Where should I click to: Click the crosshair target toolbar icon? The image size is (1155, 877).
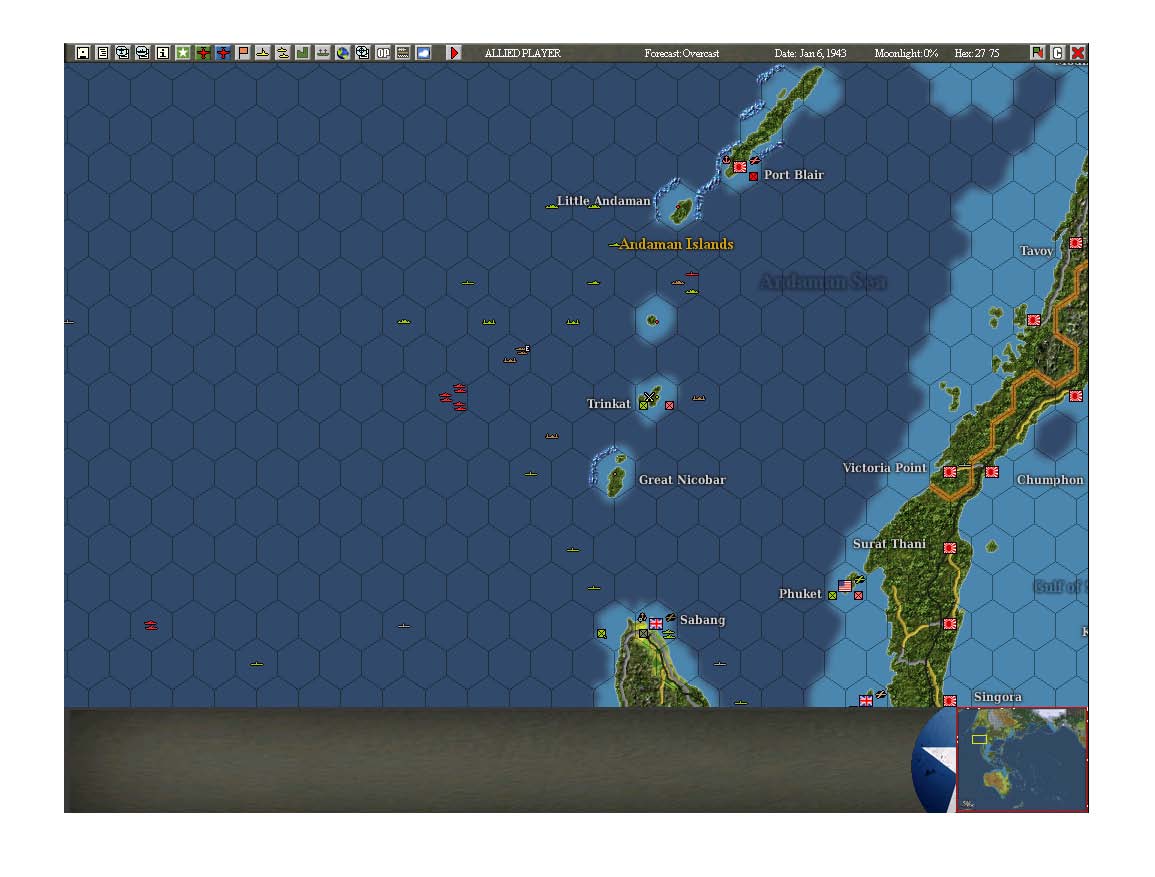click(362, 53)
